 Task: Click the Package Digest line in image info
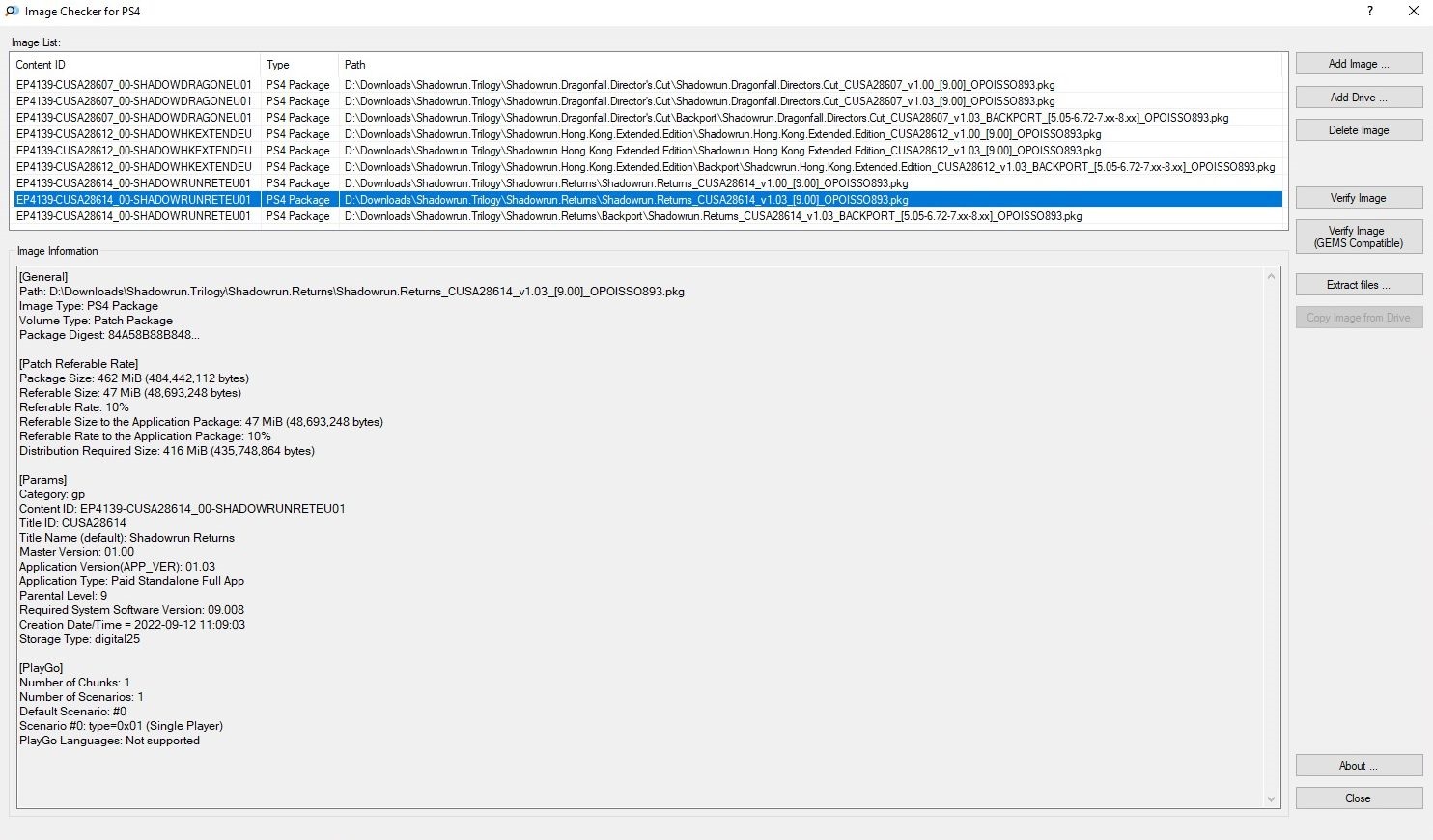(109, 335)
